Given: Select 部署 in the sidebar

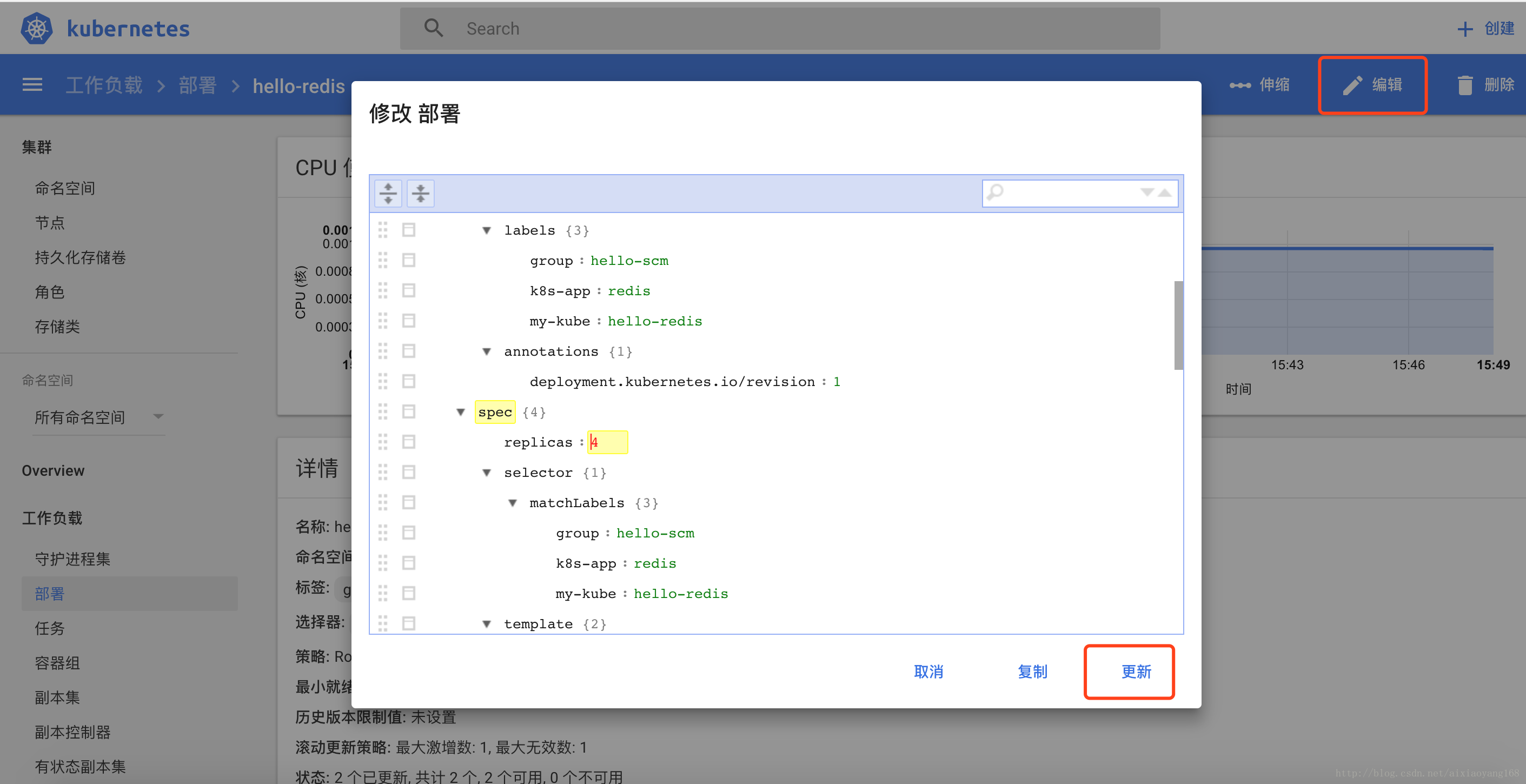Looking at the screenshot, I should click(x=49, y=593).
